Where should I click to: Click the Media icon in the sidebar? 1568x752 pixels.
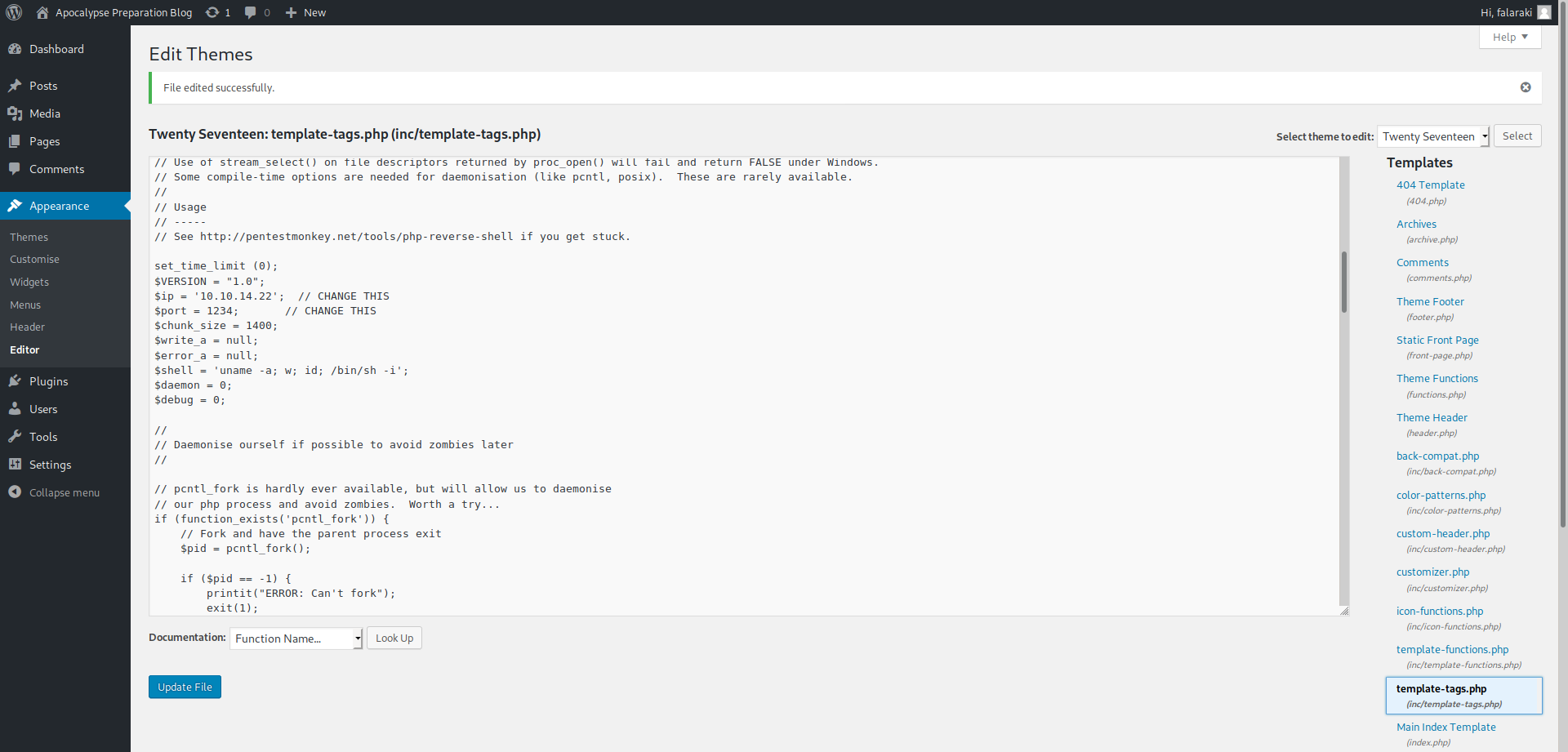click(x=15, y=113)
